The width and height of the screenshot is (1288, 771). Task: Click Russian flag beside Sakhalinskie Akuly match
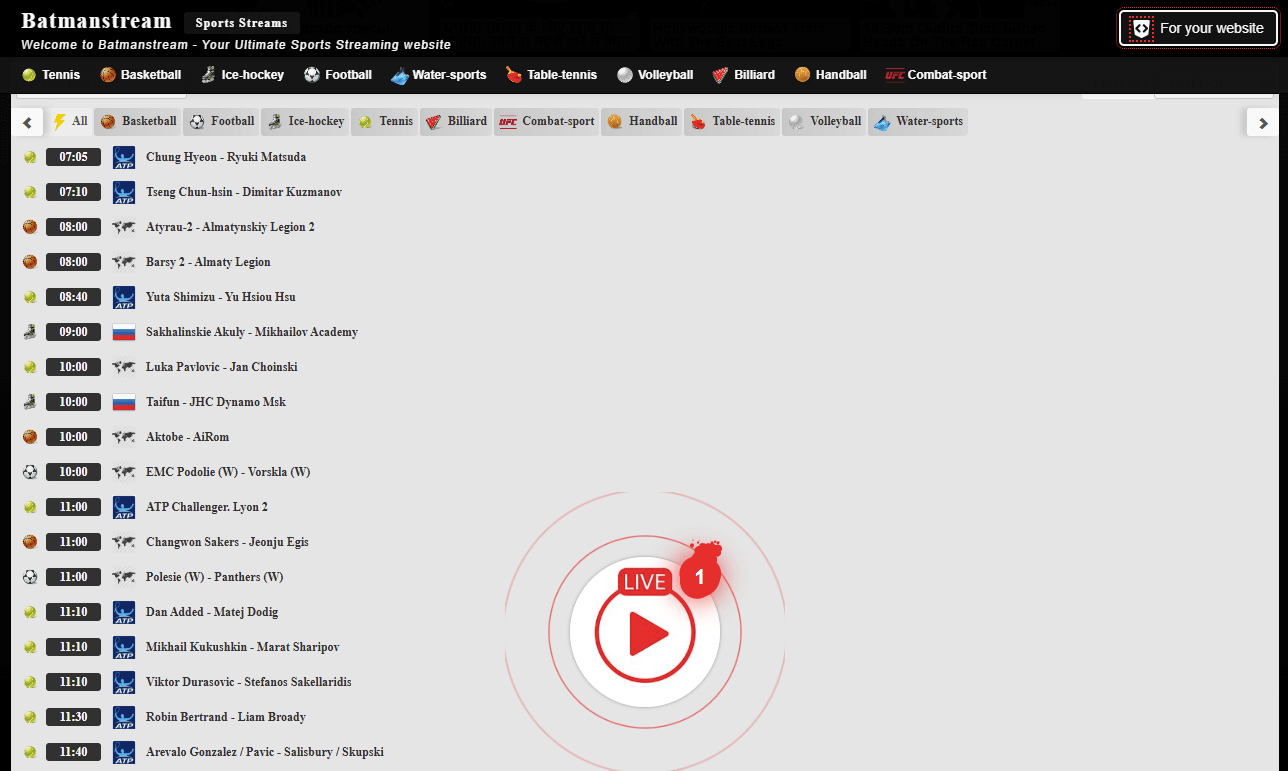pyautogui.click(x=124, y=332)
